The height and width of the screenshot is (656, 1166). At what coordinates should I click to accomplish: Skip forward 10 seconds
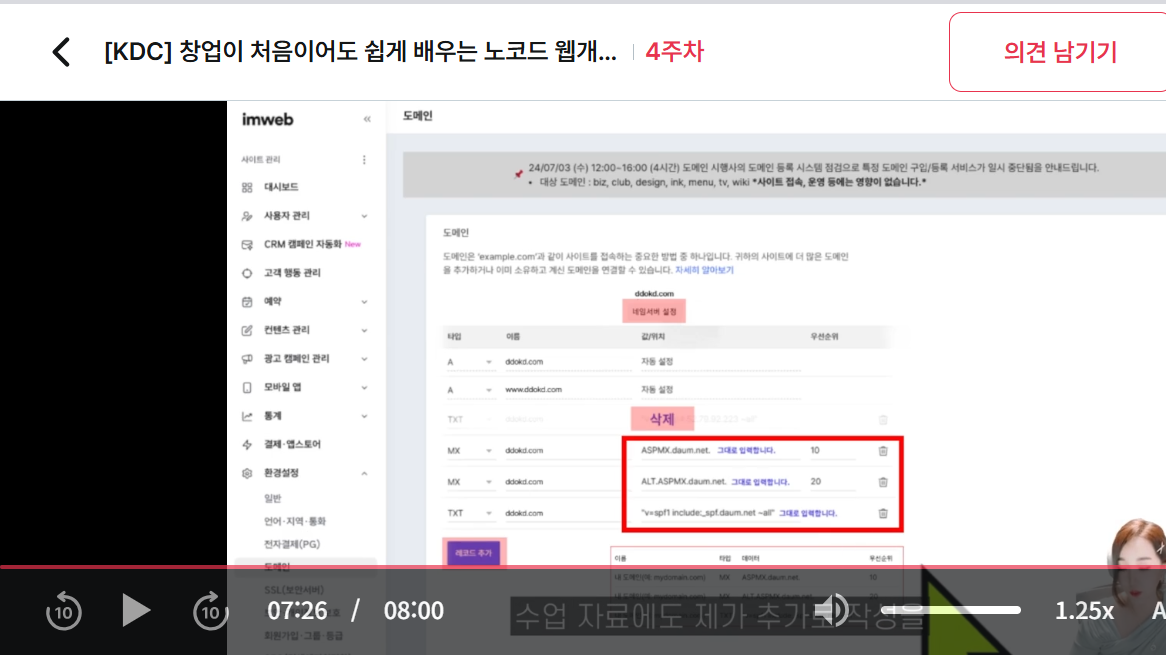pos(210,611)
